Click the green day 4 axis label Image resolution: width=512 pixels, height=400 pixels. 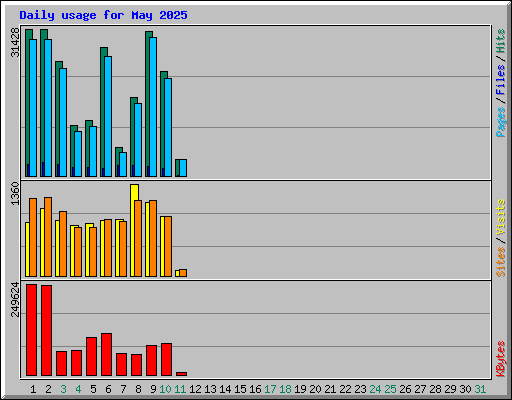pos(78,389)
